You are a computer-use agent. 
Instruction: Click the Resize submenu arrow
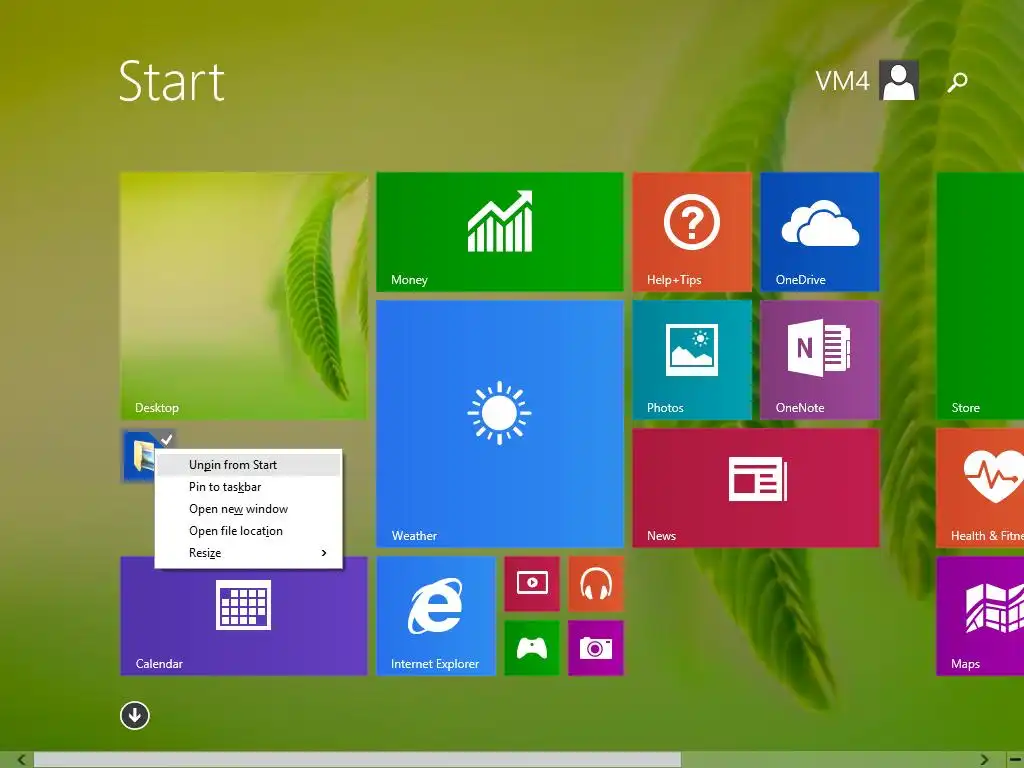click(x=324, y=553)
